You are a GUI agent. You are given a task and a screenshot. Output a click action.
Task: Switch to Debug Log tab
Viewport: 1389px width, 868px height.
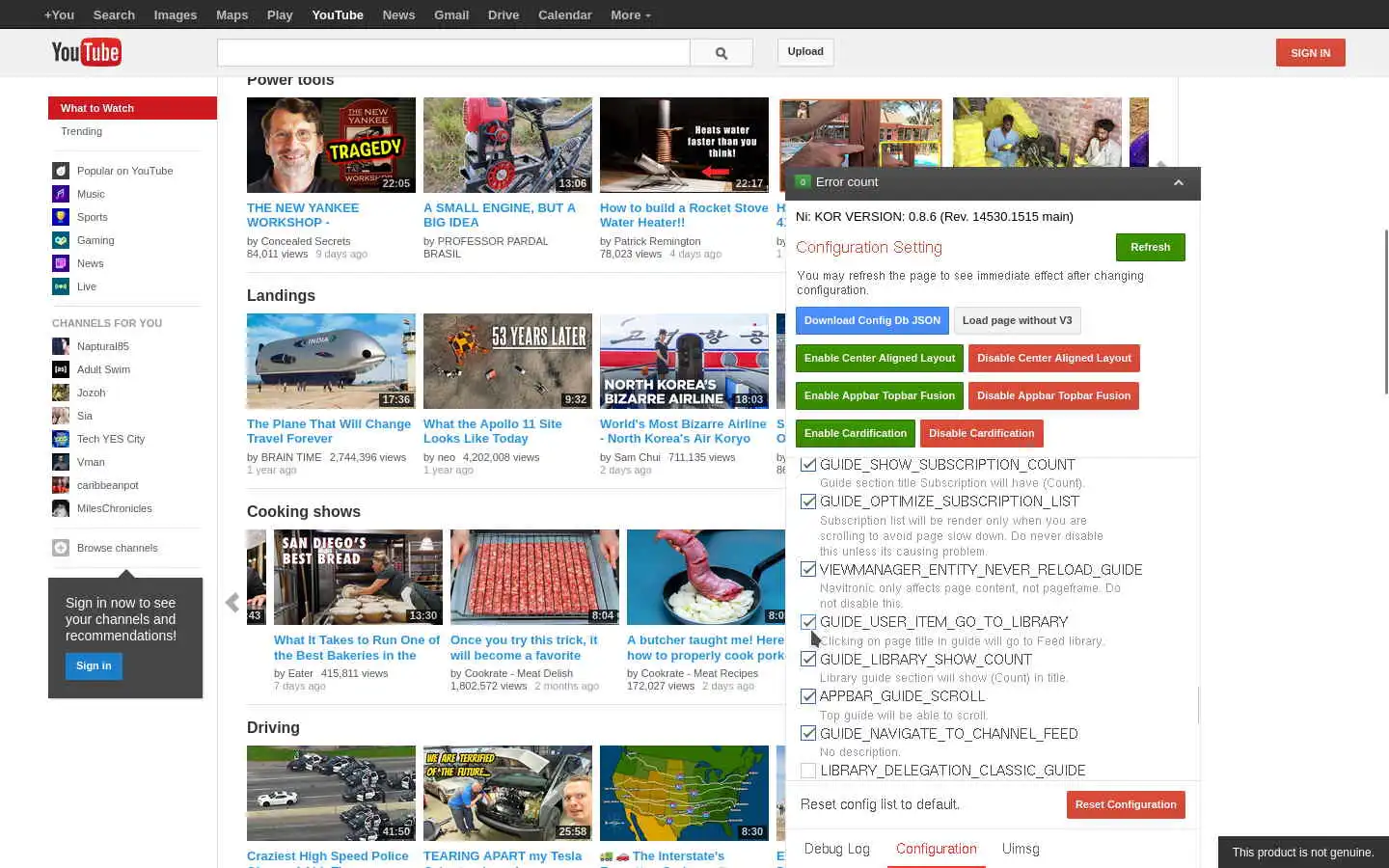(x=837, y=849)
